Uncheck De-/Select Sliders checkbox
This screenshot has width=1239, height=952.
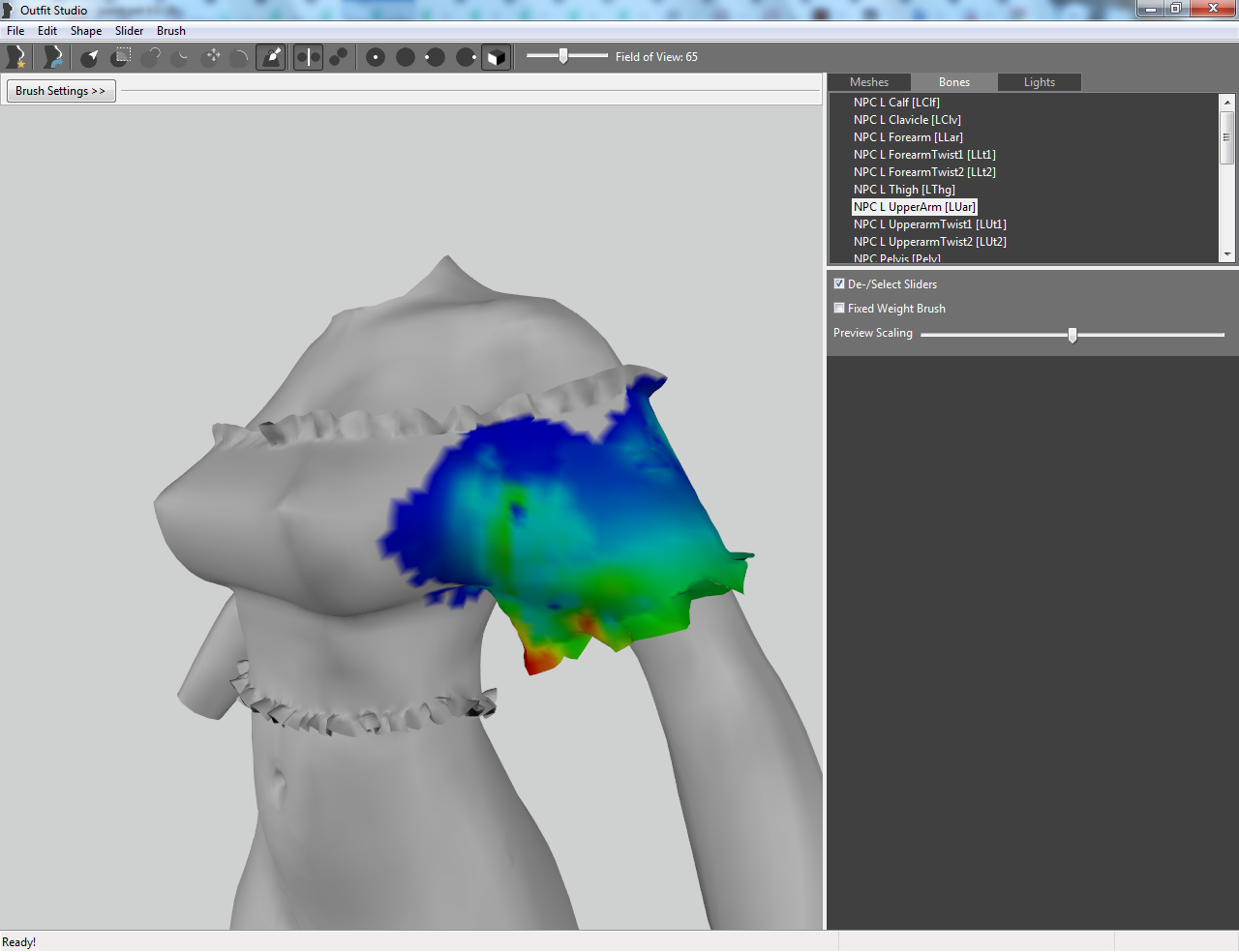click(x=839, y=283)
